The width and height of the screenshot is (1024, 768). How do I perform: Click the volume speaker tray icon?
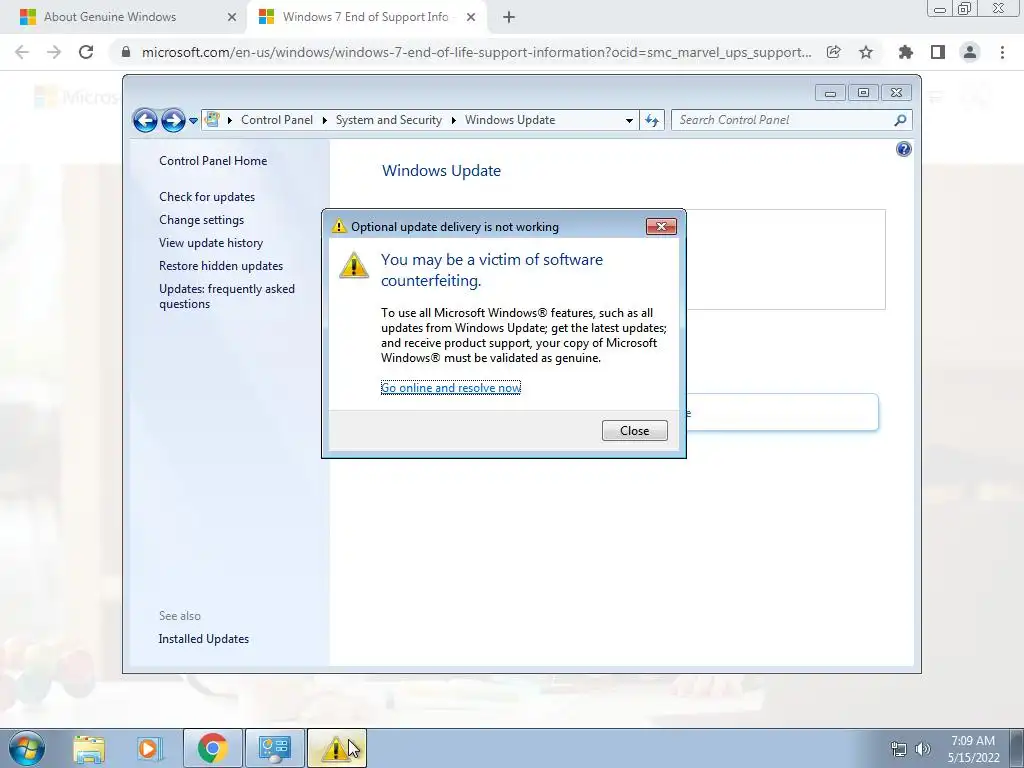click(x=923, y=749)
